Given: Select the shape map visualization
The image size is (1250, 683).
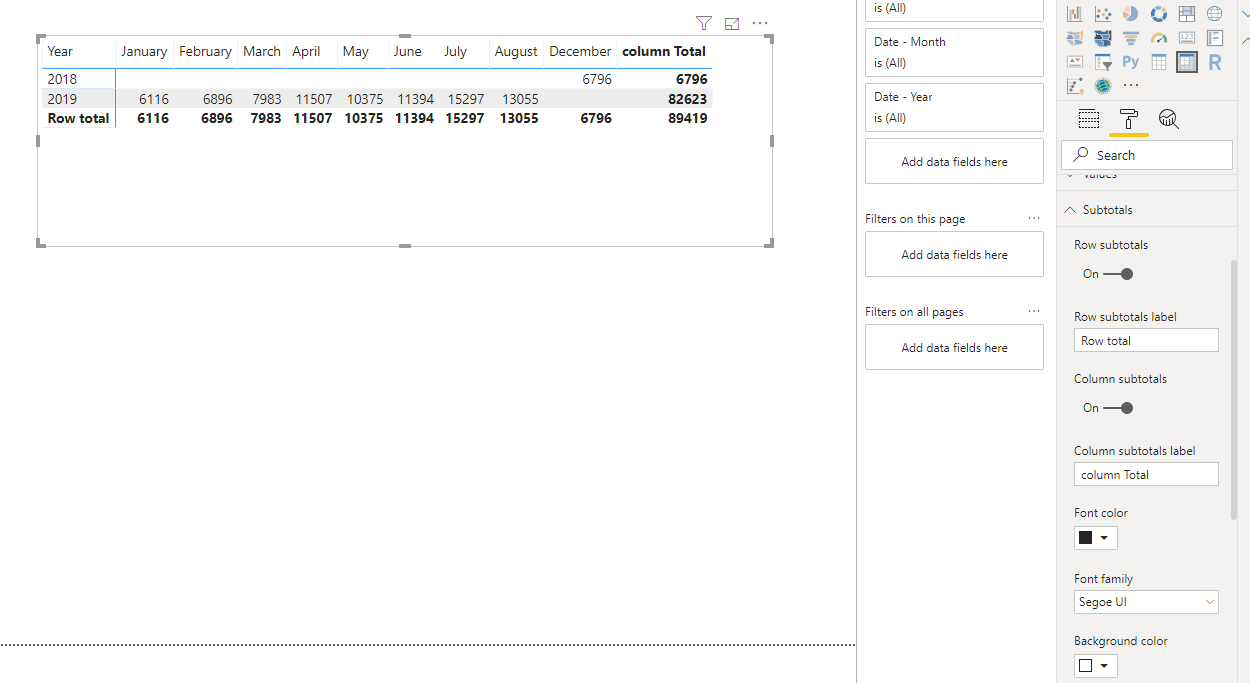Looking at the screenshot, I should pos(1103,38).
